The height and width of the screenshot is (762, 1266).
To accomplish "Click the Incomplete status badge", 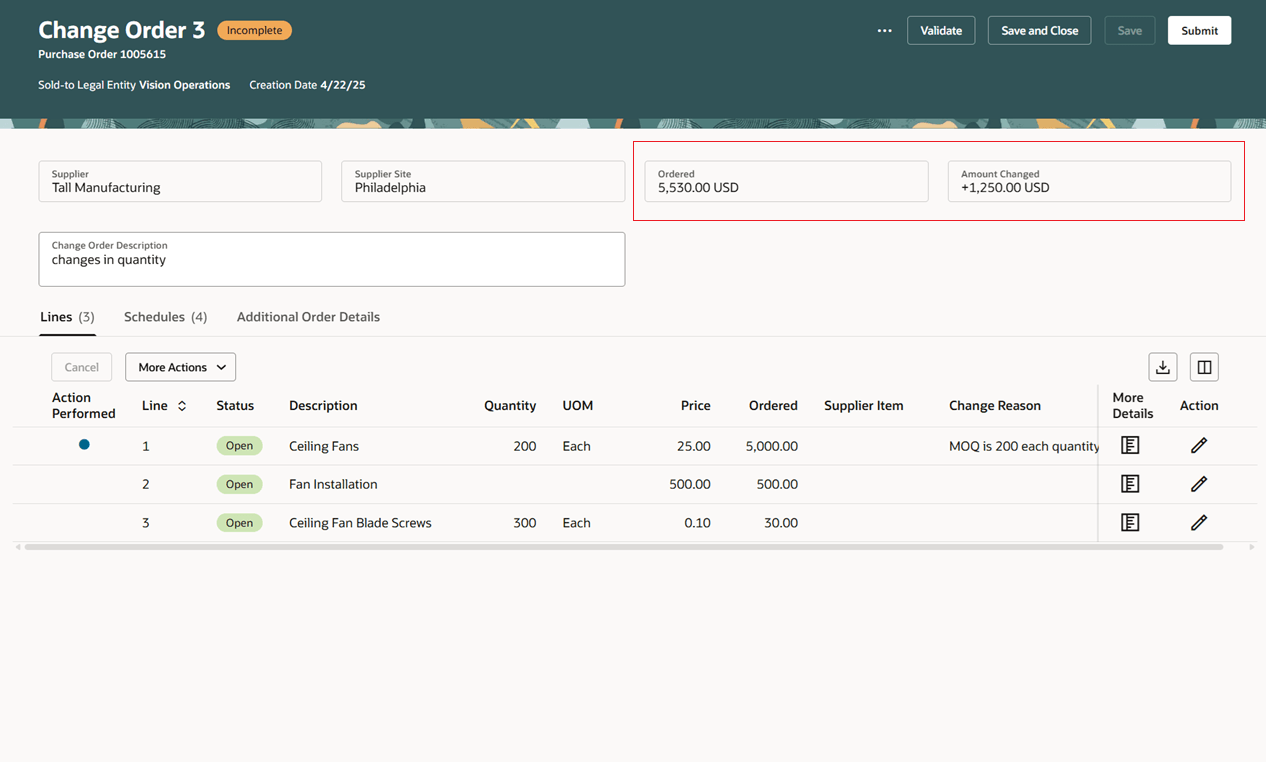I will pos(254,30).
